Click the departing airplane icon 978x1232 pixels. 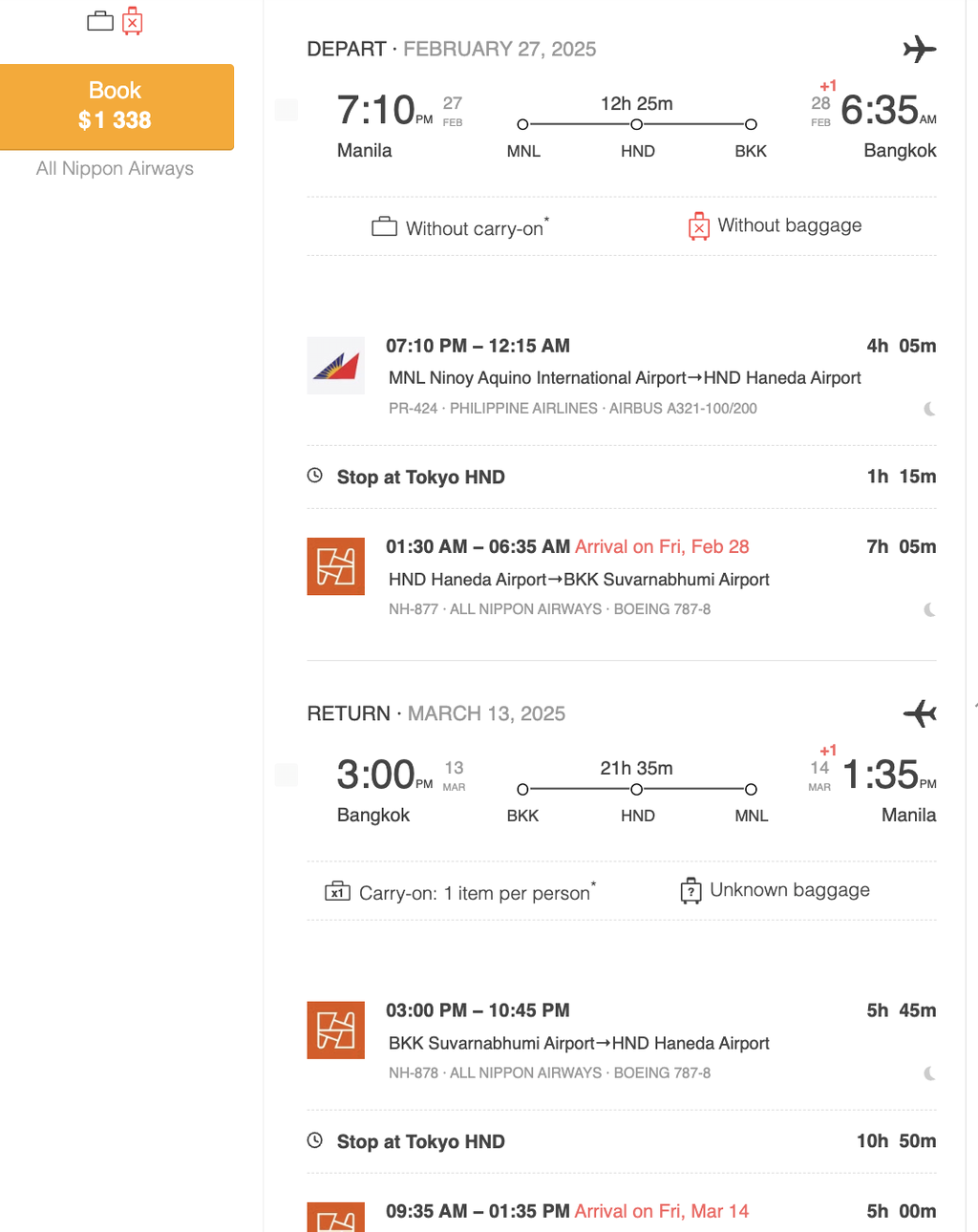click(x=920, y=49)
